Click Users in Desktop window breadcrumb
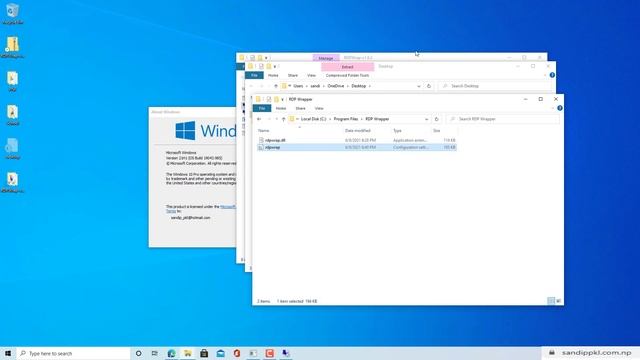Viewport: 640px width, 360px height. click(298, 86)
